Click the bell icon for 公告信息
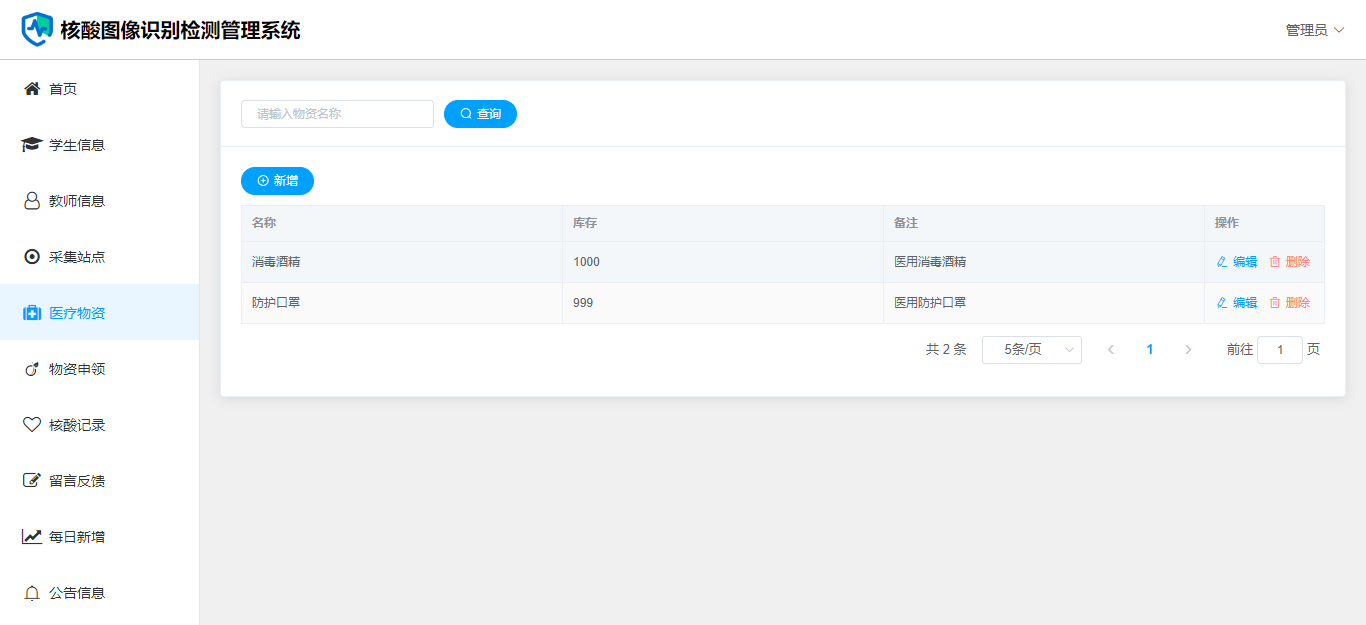Screen dimensions: 1366x625 coord(32,593)
